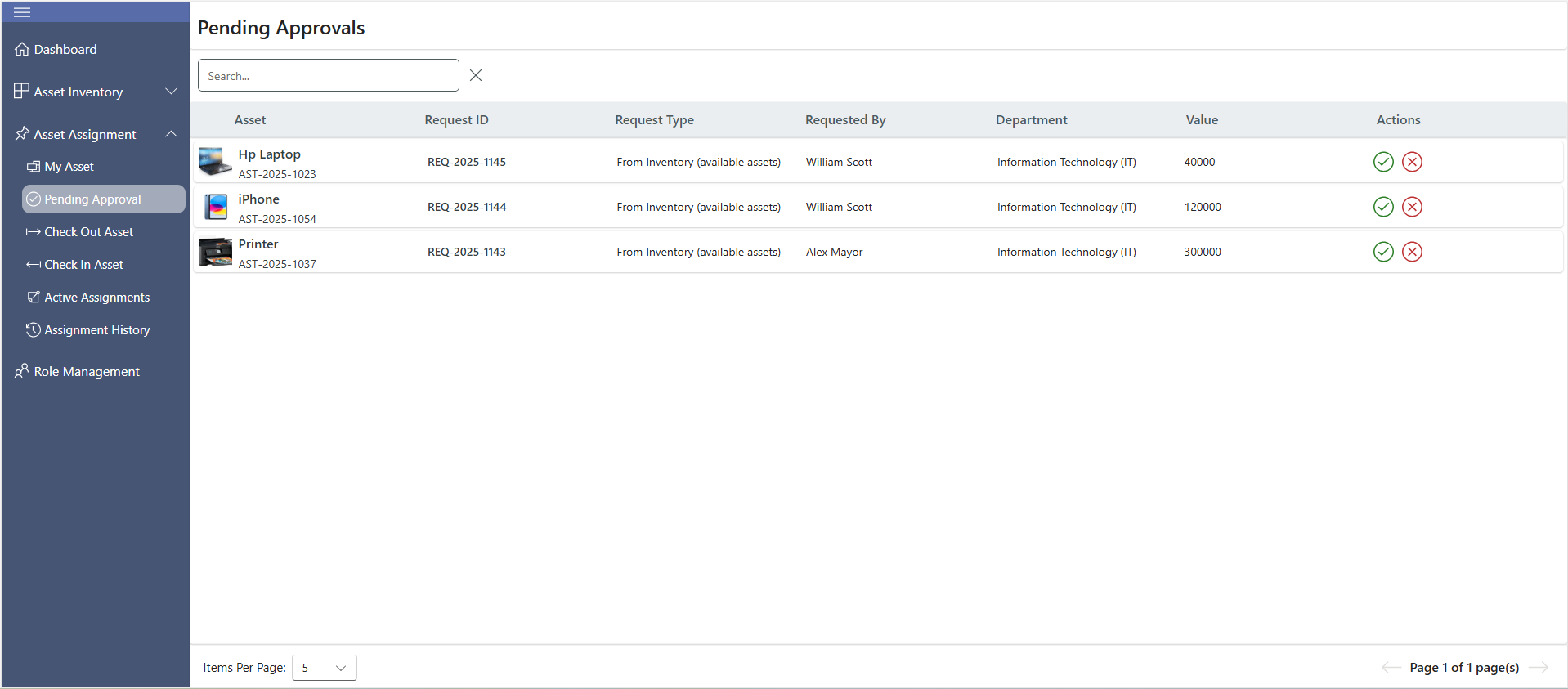1568x689 pixels.
Task: Click the Hp Laptop asset name
Action: pyautogui.click(x=270, y=154)
